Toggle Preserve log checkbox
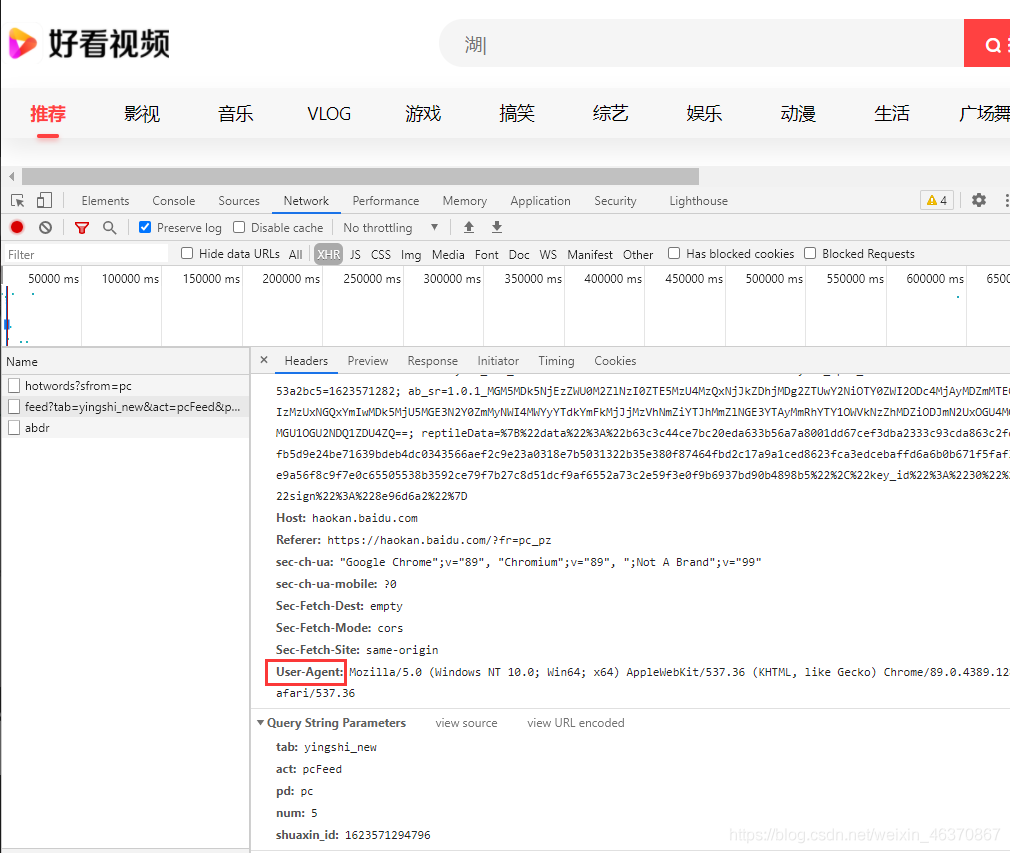1010x853 pixels. (145, 227)
